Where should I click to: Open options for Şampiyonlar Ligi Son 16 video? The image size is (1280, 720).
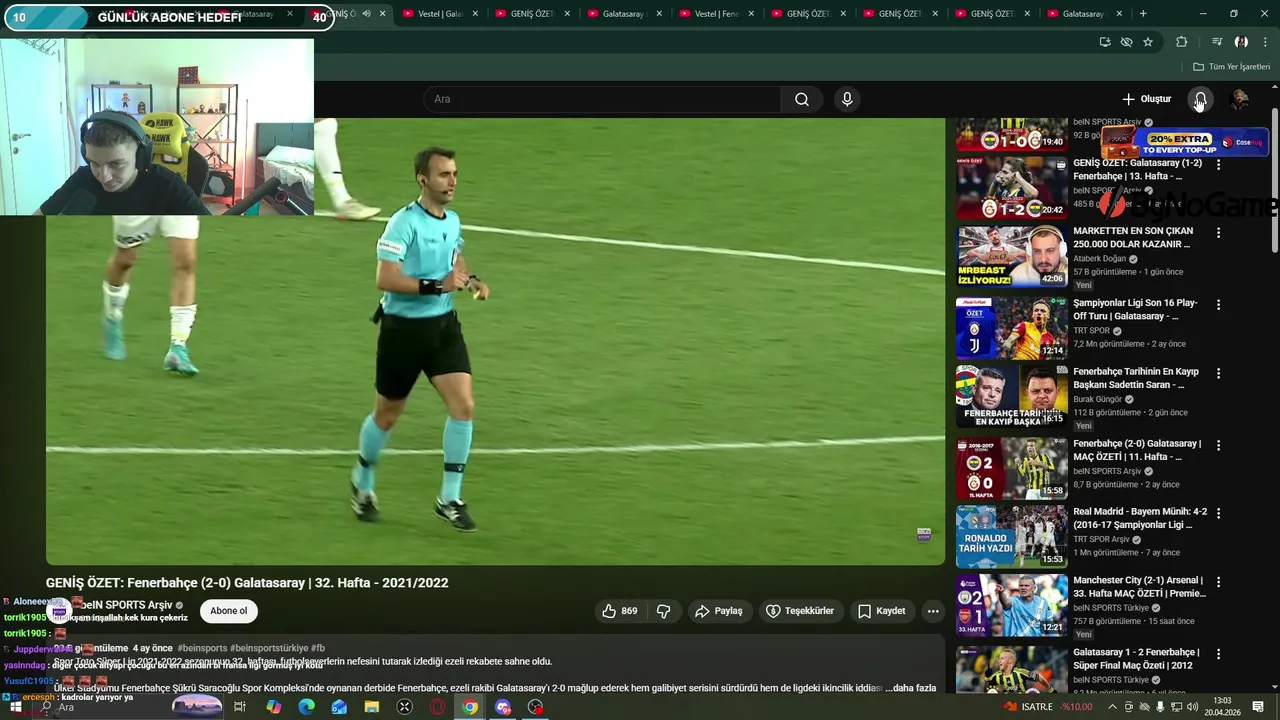1218,304
